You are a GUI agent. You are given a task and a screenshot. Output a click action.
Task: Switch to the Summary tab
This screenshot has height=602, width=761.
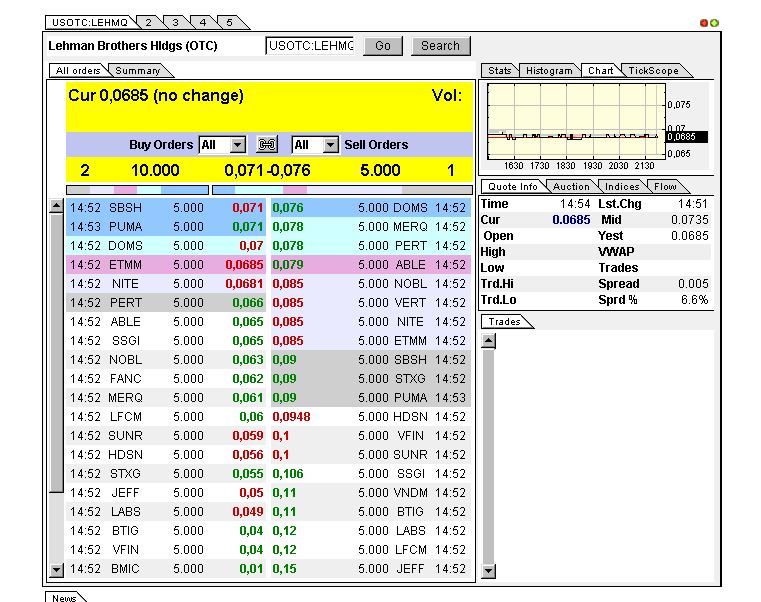pos(138,71)
